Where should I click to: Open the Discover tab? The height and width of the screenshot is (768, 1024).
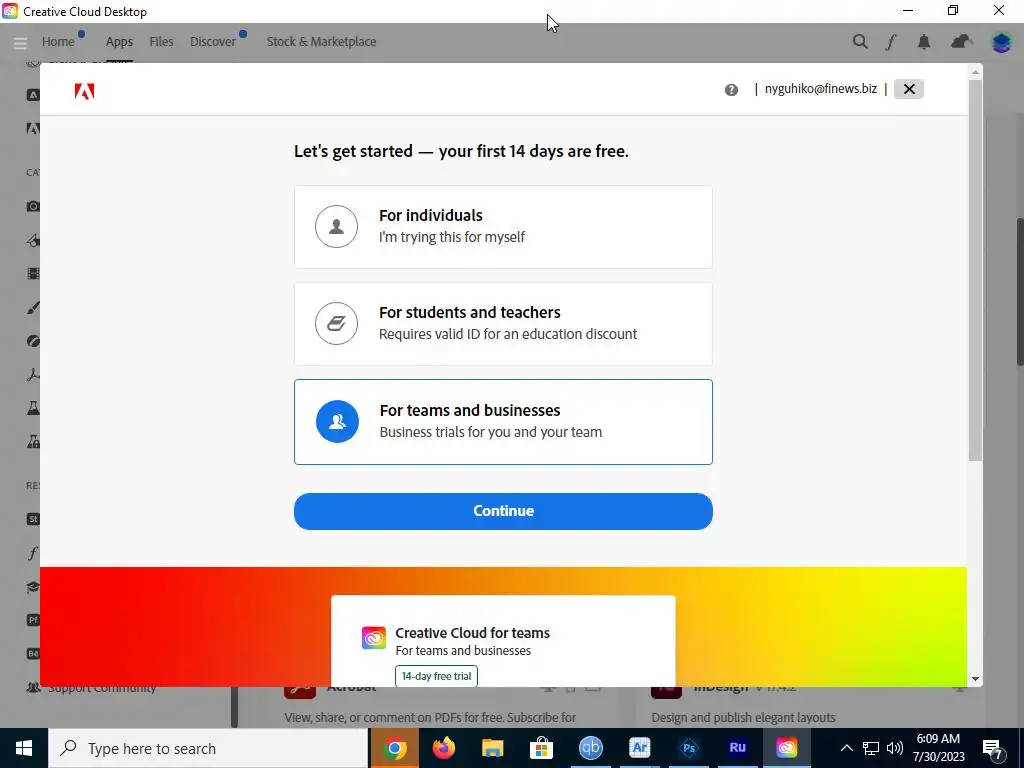click(213, 42)
